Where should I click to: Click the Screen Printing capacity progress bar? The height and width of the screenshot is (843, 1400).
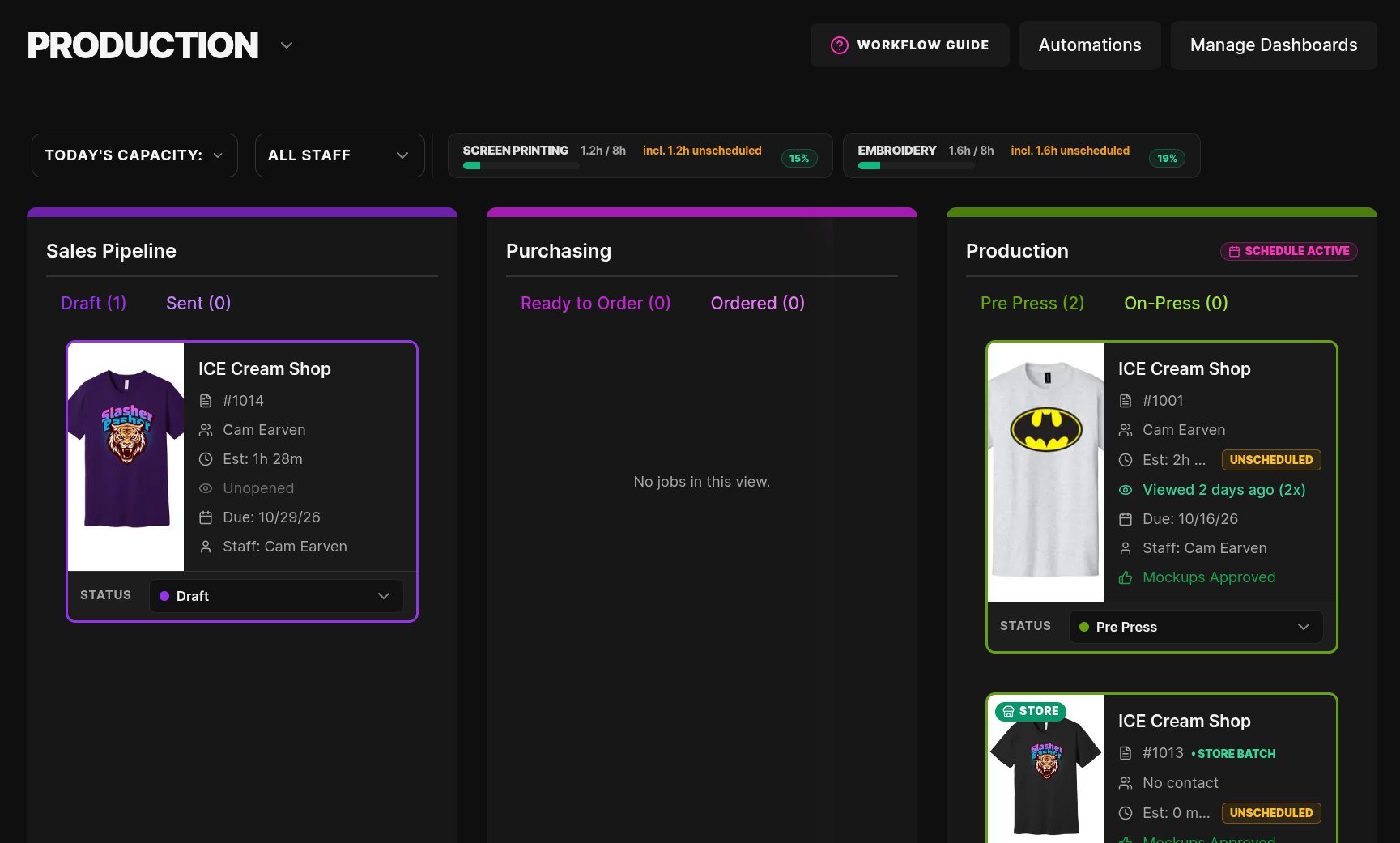pyautogui.click(x=521, y=166)
